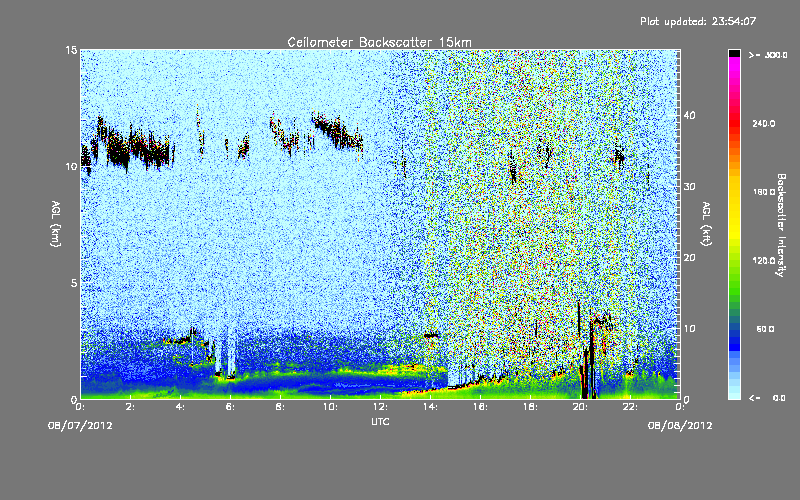This screenshot has width=800, height=500.
Task: Click the '60.0' colorbar tick label
Action: [x=765, y=329]
